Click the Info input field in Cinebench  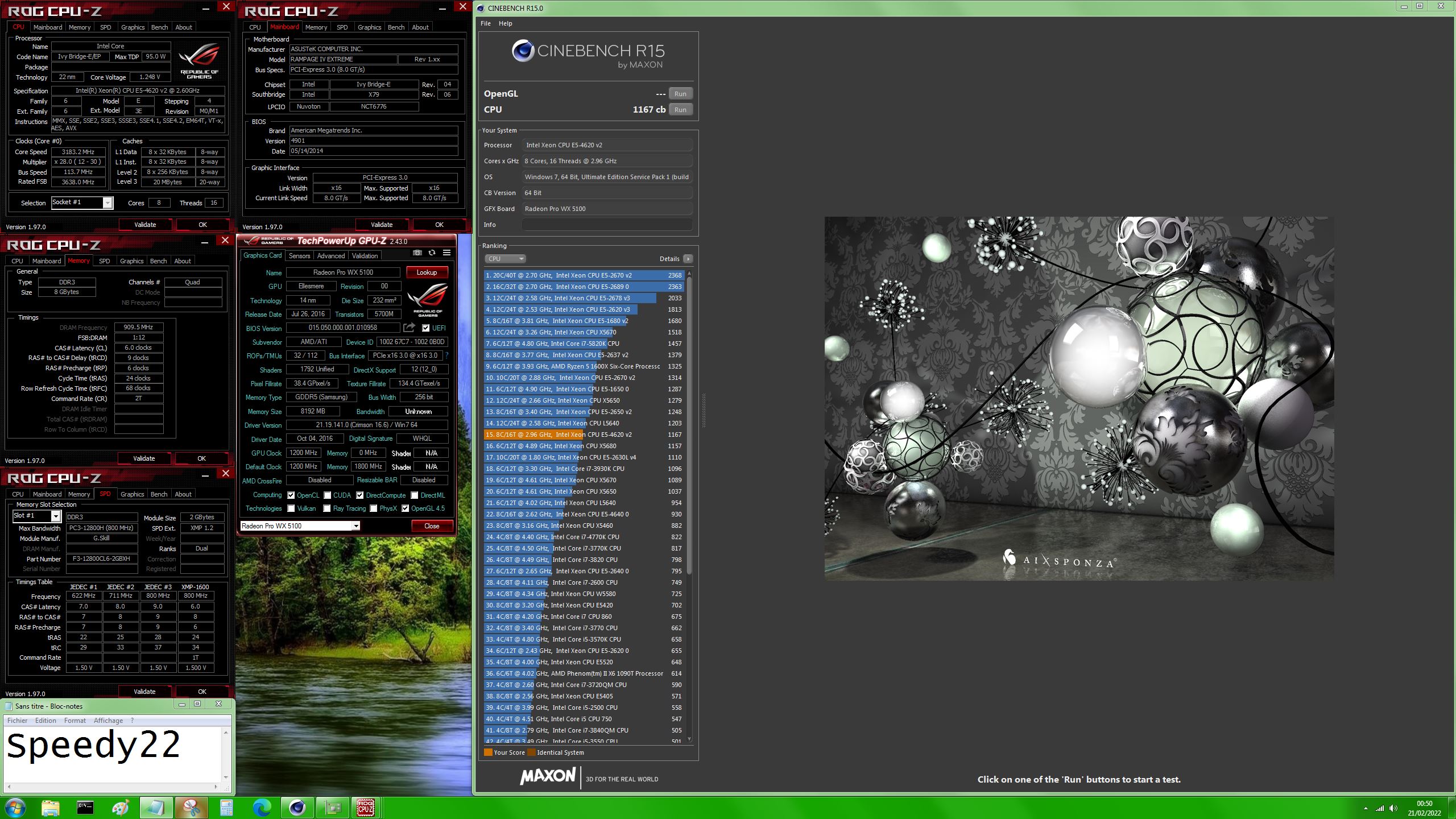[607, 225]
